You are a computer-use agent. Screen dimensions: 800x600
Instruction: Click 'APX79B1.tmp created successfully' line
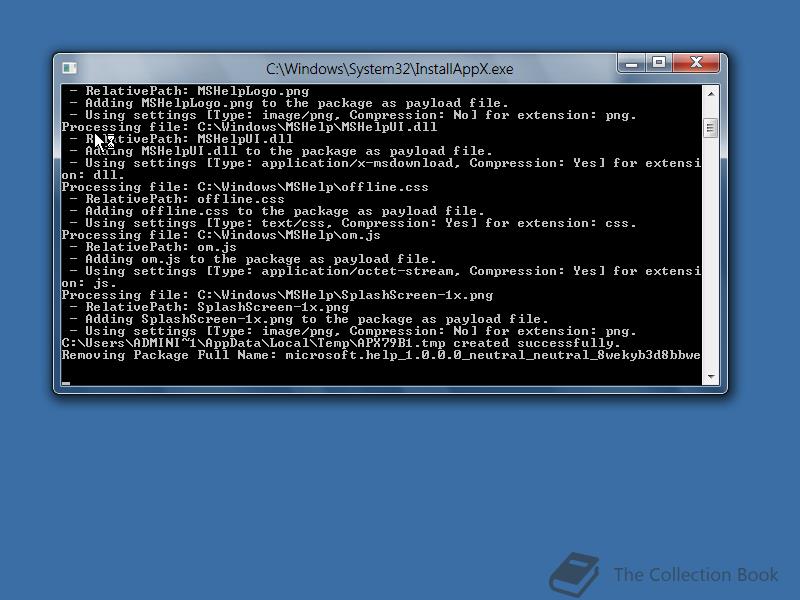click(341, 343)
